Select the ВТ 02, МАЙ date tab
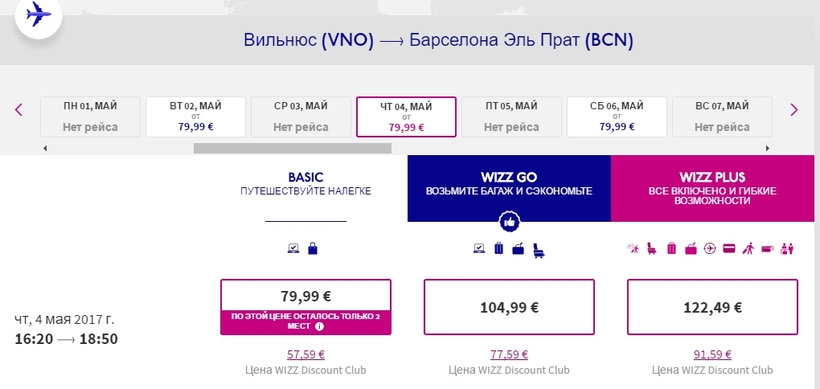 (x=196, y=117)
